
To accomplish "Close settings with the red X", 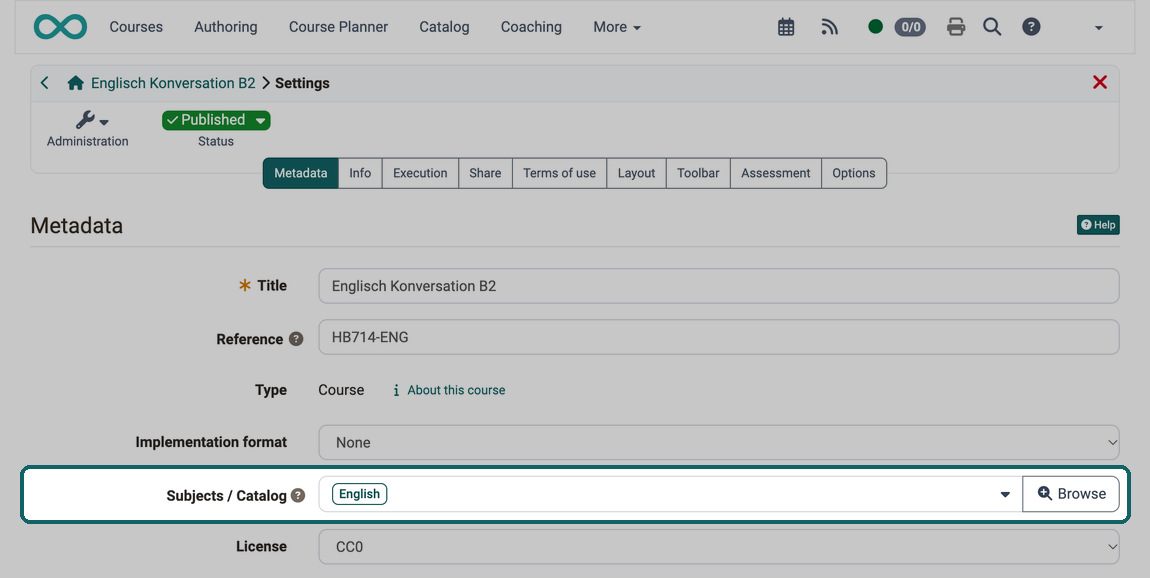I will 1099,82.
